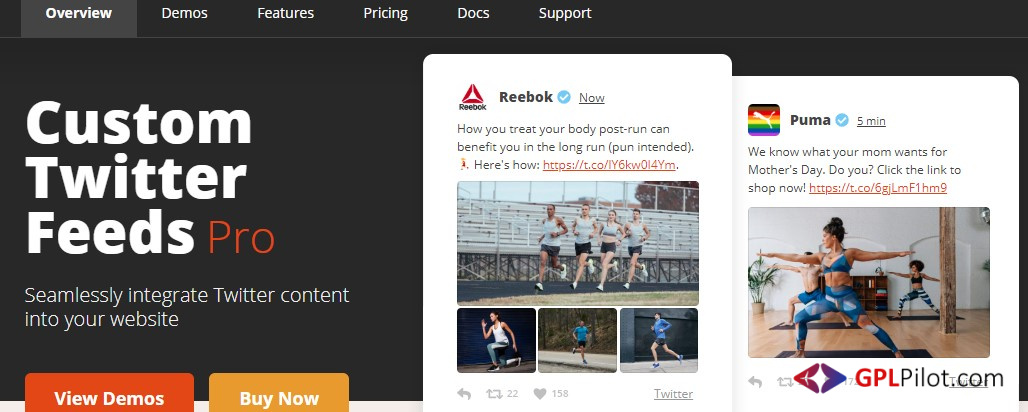Open the Reebok tweet's t.co link
This screenshot has width=1028, height=412.
[x=610, y=165]
